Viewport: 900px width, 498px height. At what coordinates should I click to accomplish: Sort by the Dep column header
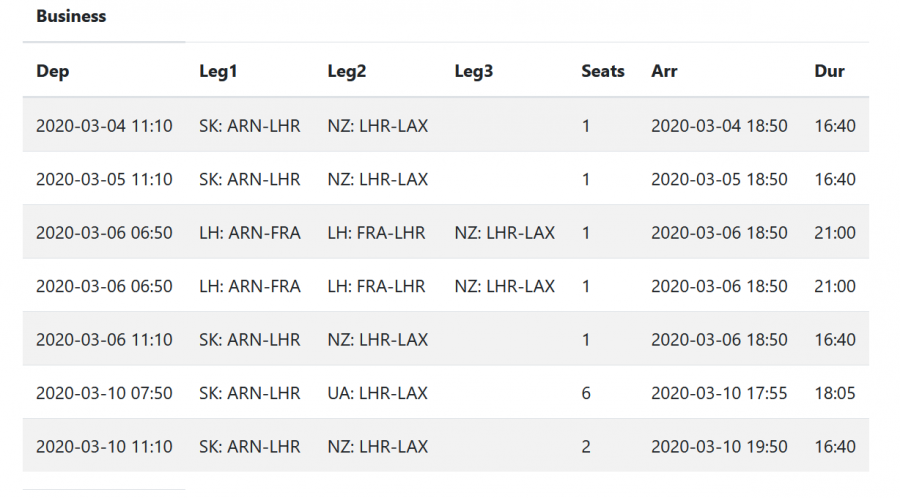click(x=53, y=71)
